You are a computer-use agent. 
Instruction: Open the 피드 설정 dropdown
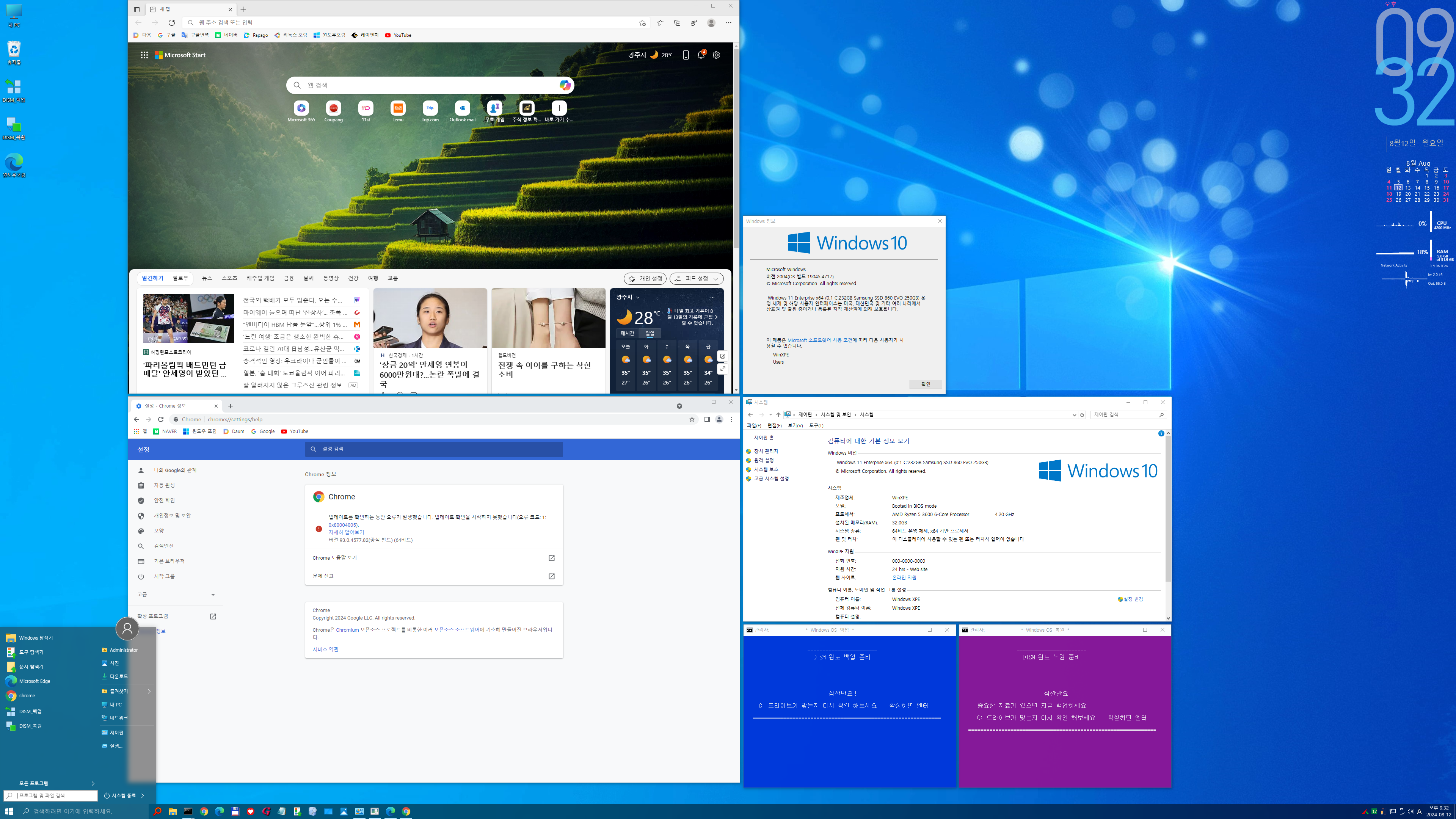point(697,279)
